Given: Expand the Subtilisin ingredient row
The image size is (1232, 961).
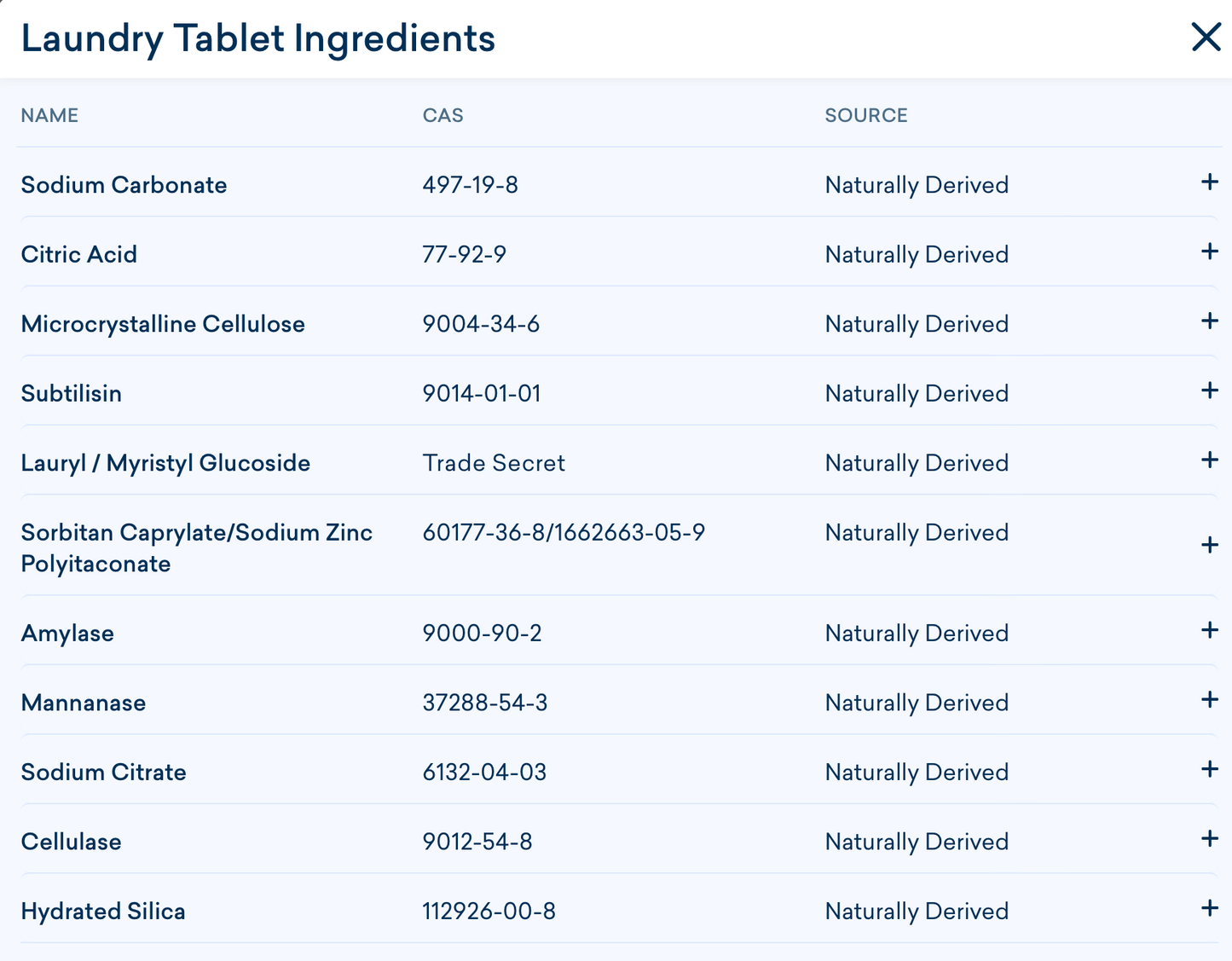Looking at the screenshot, I should (x=1209, y=390).
